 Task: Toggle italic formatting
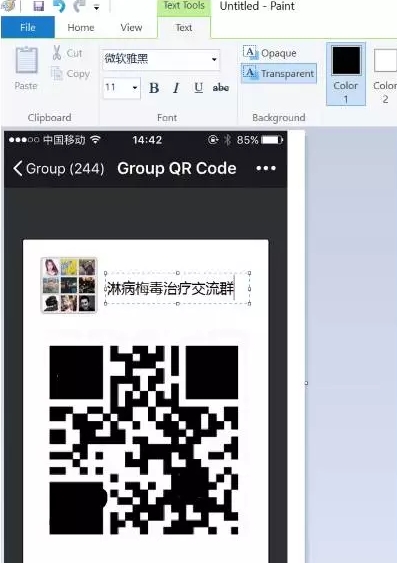(176, 88)
